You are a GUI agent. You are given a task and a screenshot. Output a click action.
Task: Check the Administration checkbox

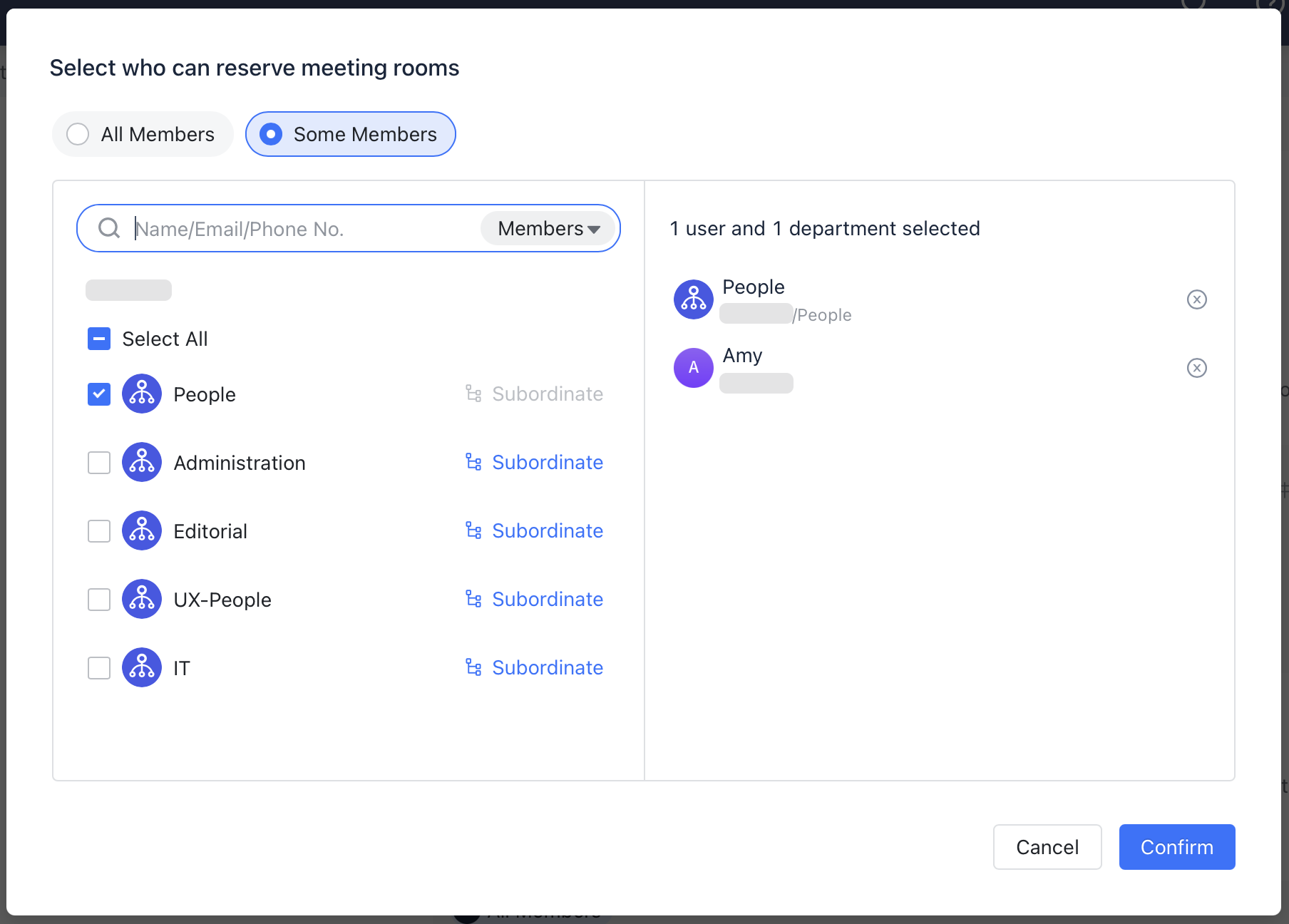click(99, 463)
